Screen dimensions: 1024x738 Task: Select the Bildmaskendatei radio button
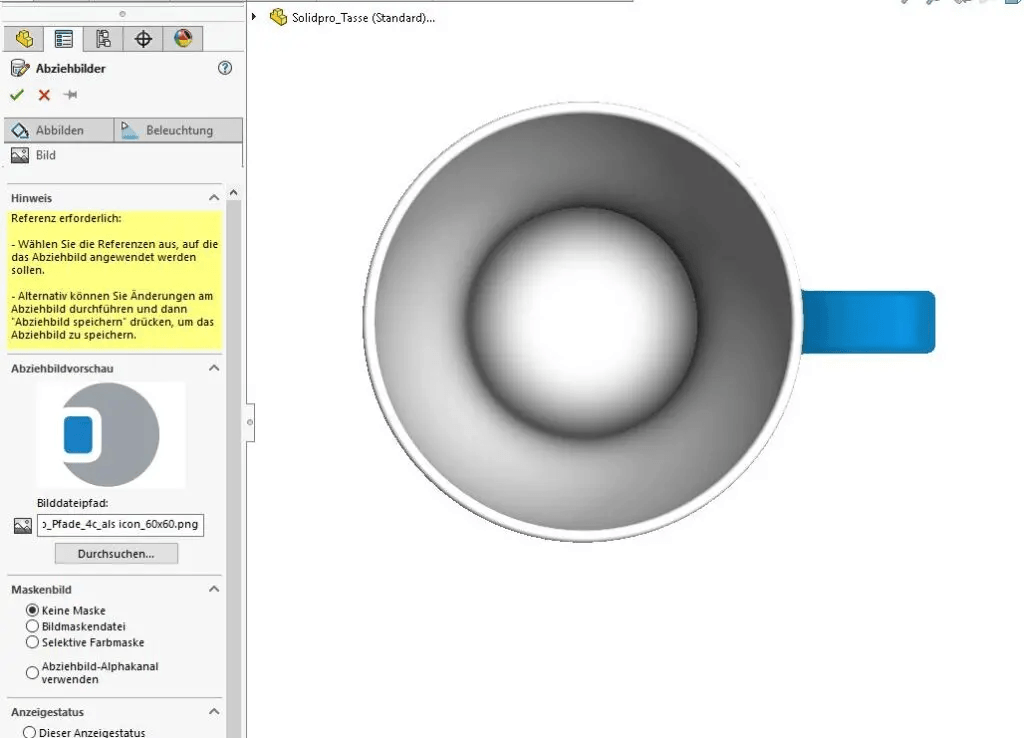33,626
